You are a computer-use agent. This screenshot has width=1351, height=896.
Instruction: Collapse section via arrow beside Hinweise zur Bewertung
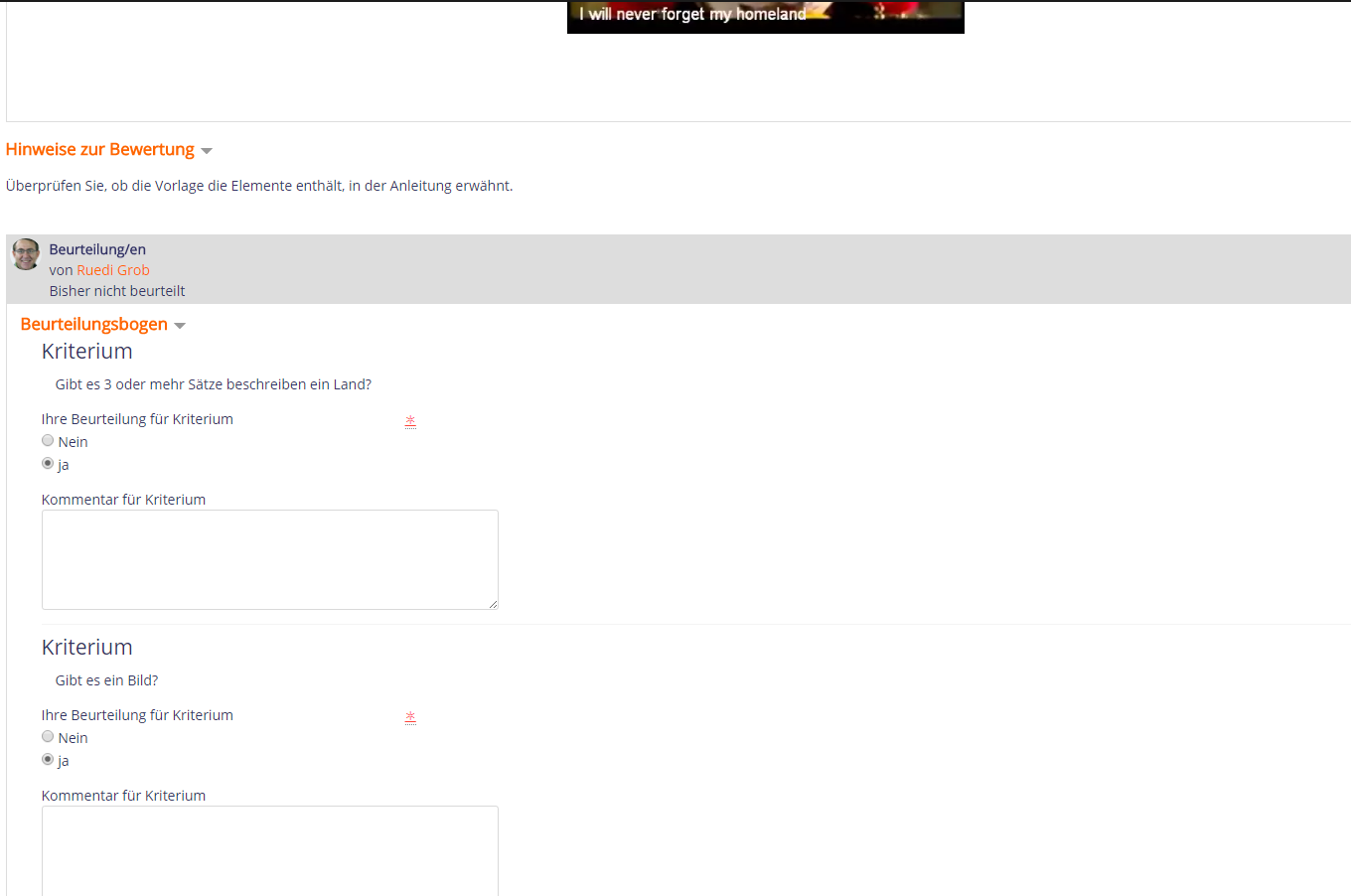pyautogui.click(x=207, y=151)
